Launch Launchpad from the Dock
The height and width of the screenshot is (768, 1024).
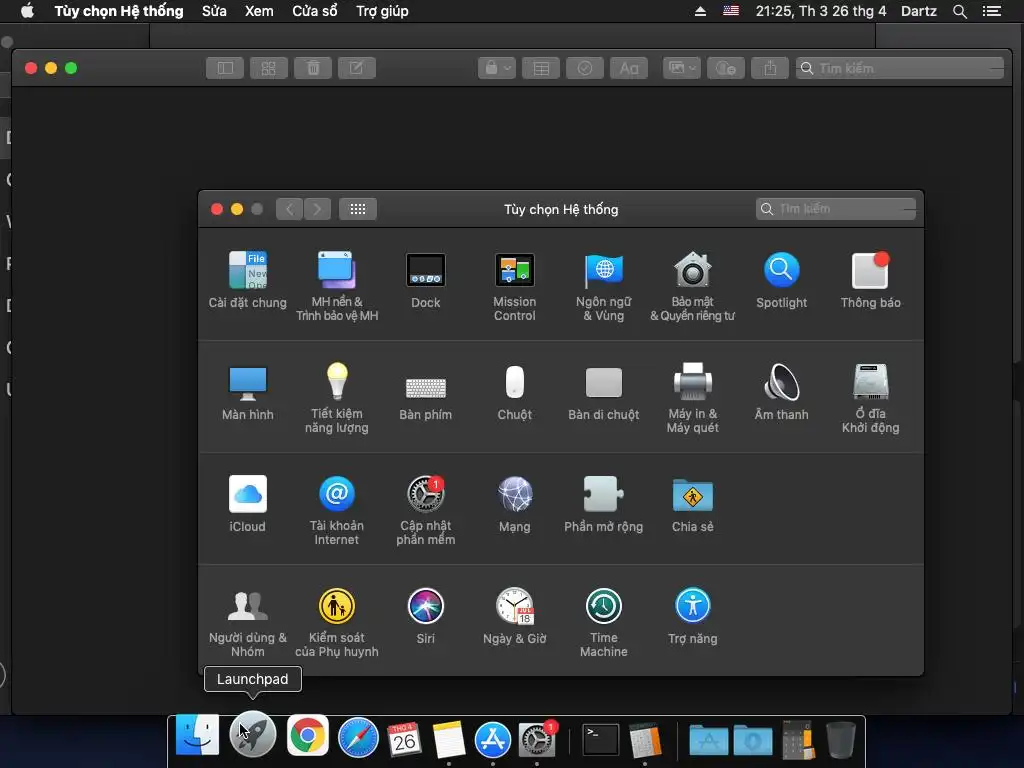(x=253, y=736)
